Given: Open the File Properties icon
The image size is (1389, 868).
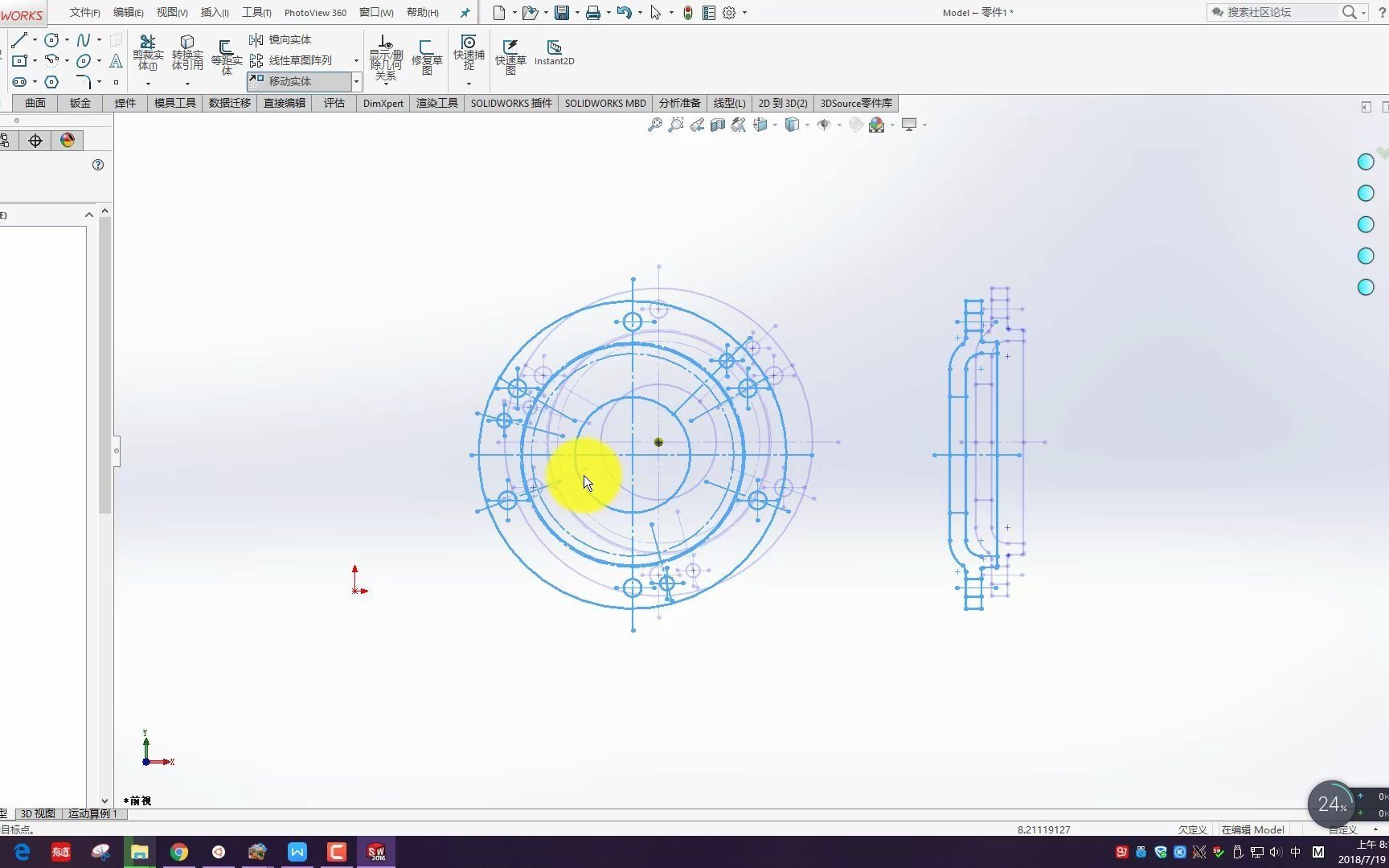Looking at the screenshot, I should tap(709, 13).
